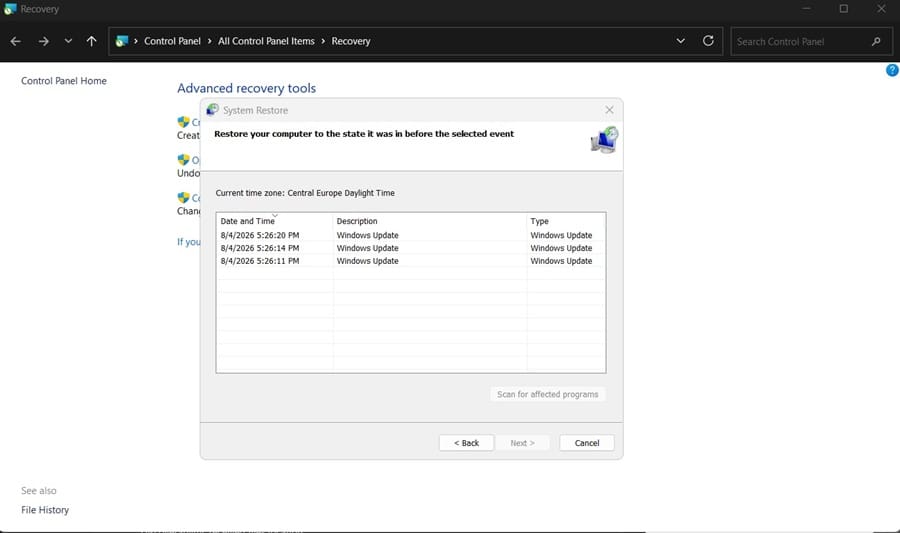Go up one folder level
Screen dimensions: 900x533
(x=91, y=41)
